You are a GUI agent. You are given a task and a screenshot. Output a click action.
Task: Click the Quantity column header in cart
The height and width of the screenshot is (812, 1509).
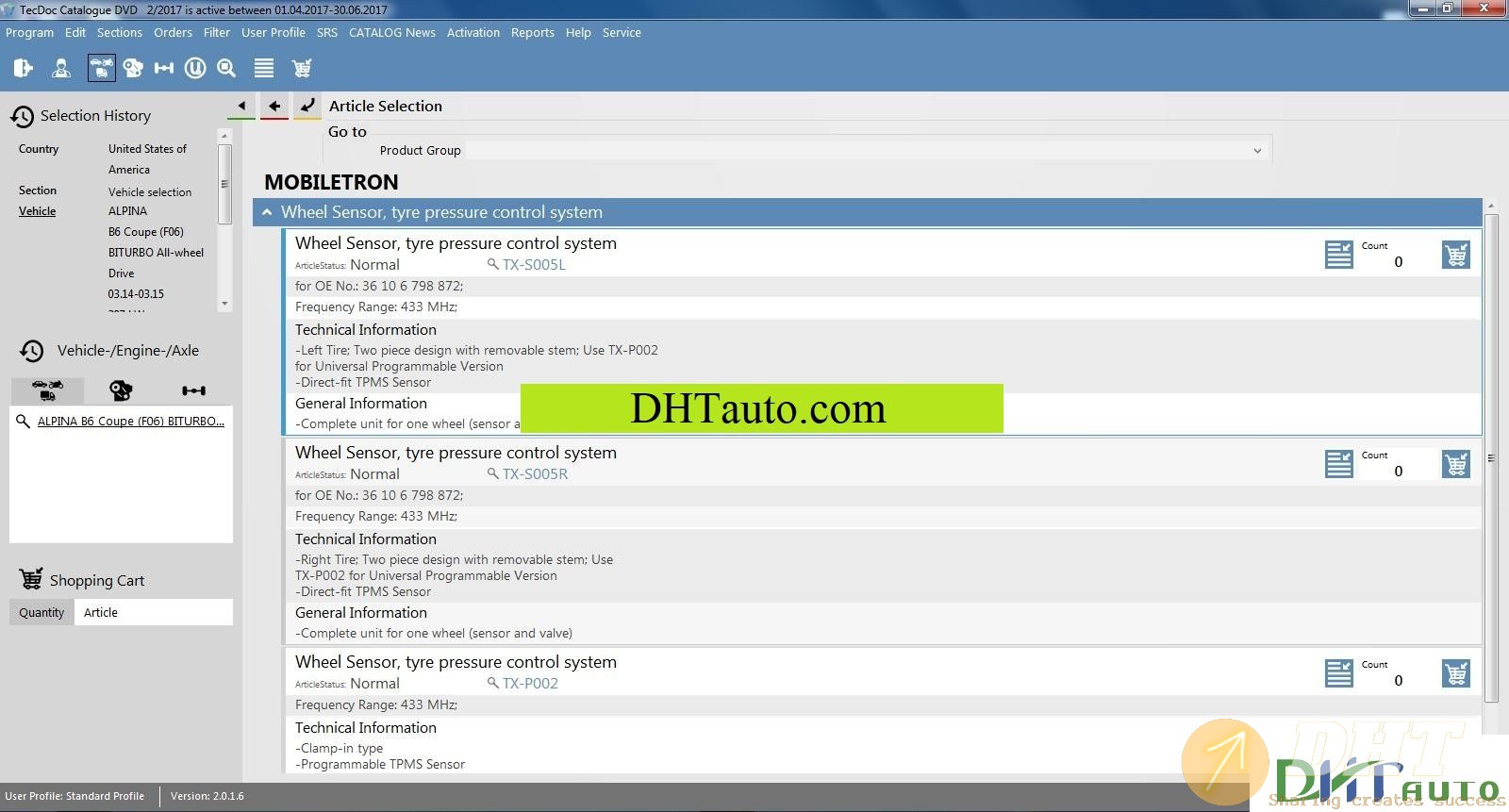(x=41, y=612)
